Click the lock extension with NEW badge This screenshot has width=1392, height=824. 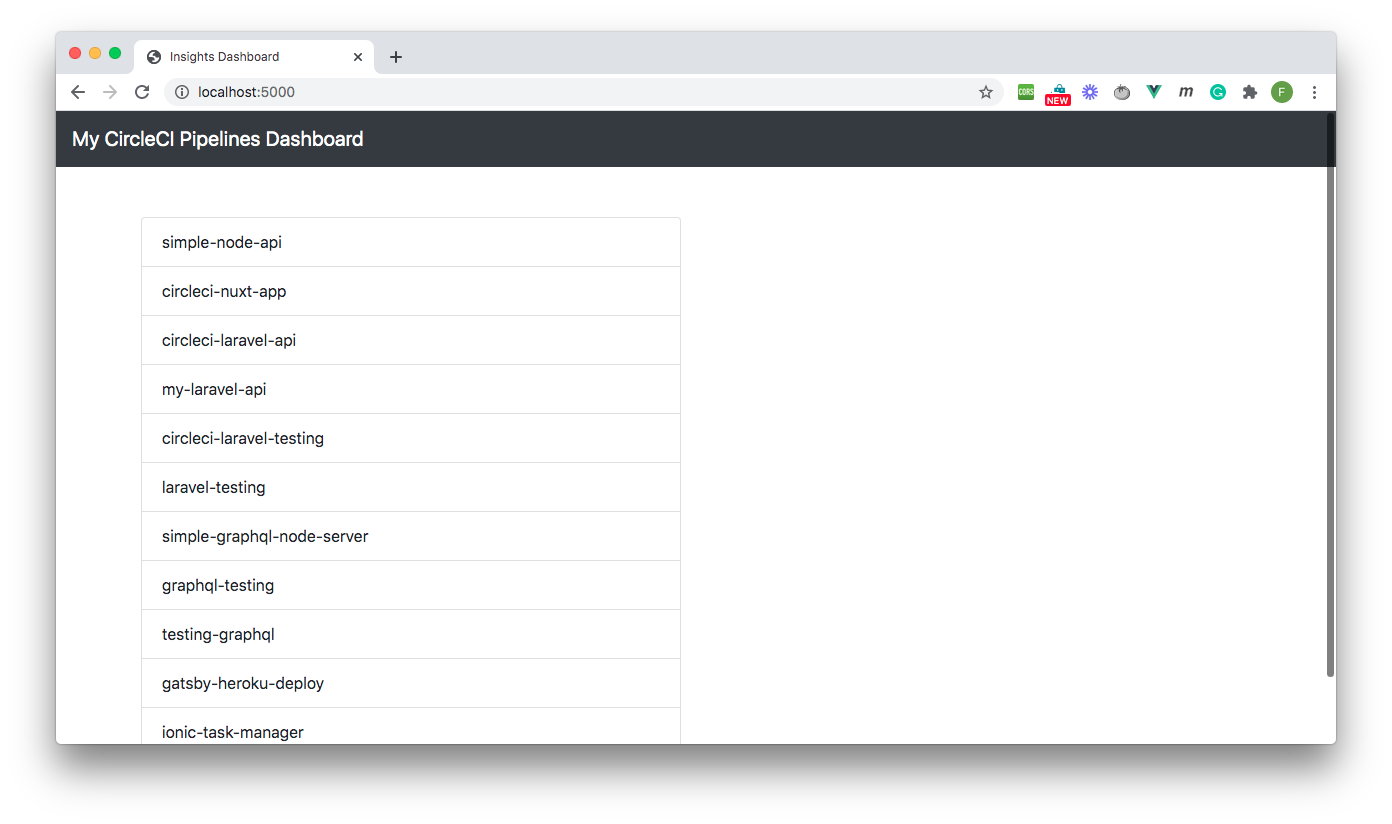pos(1057,91)
